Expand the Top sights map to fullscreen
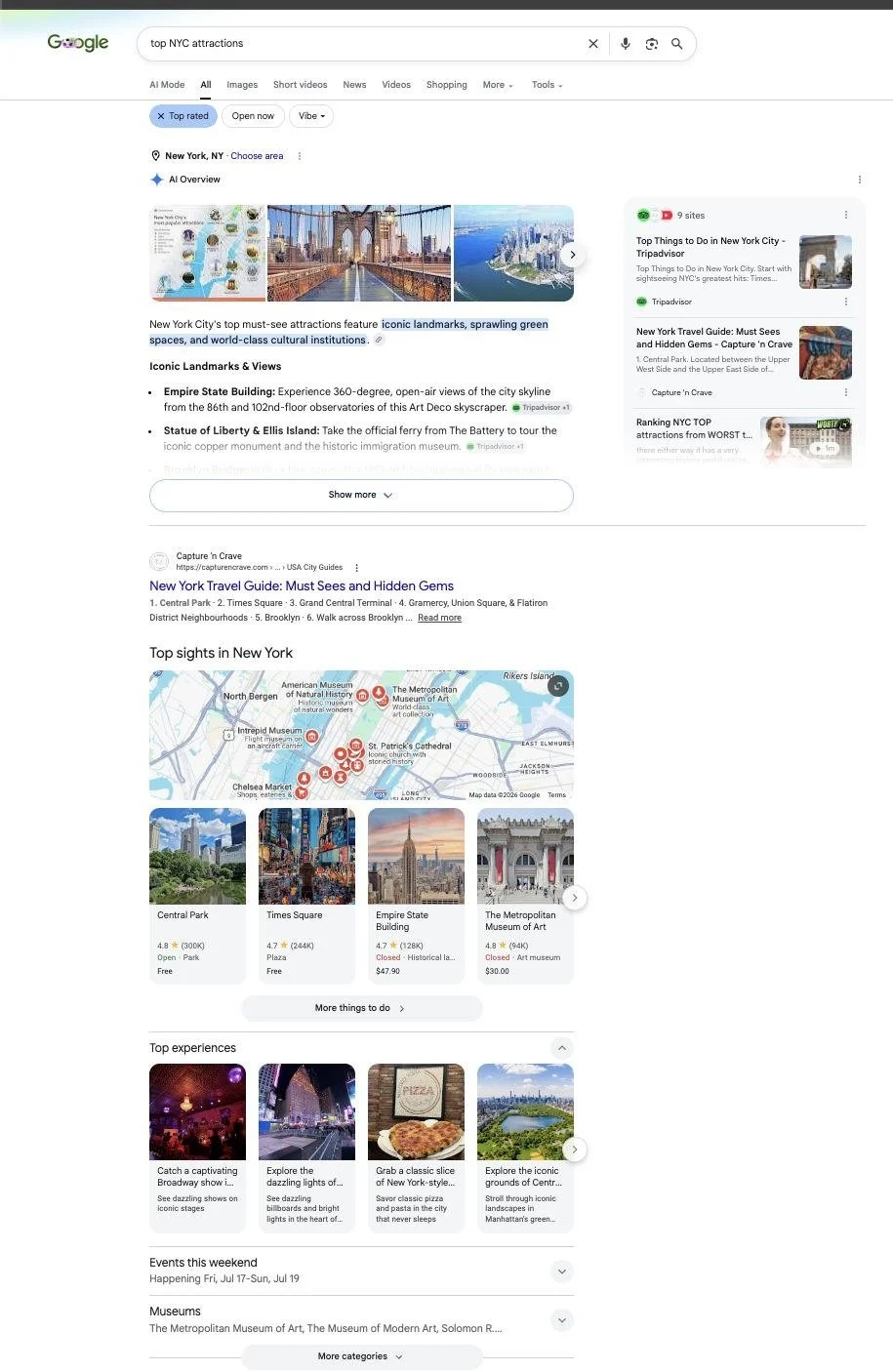893x1372 pixels. [558, 686]
